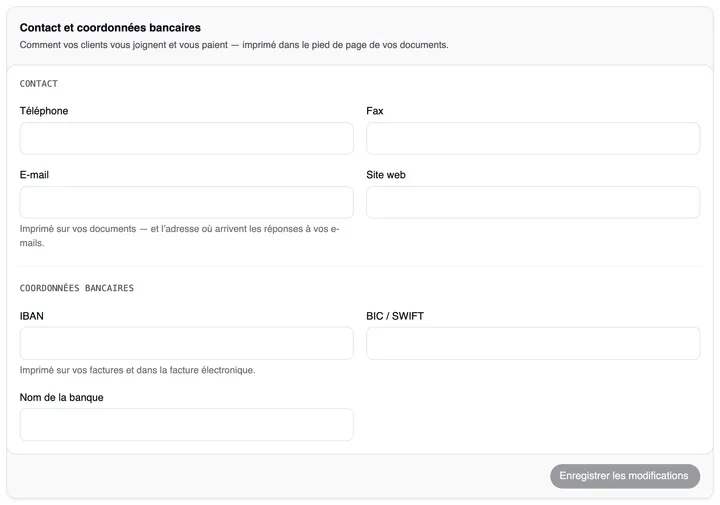Click the BIC / SWIFT input field

[x=533, y=343]
